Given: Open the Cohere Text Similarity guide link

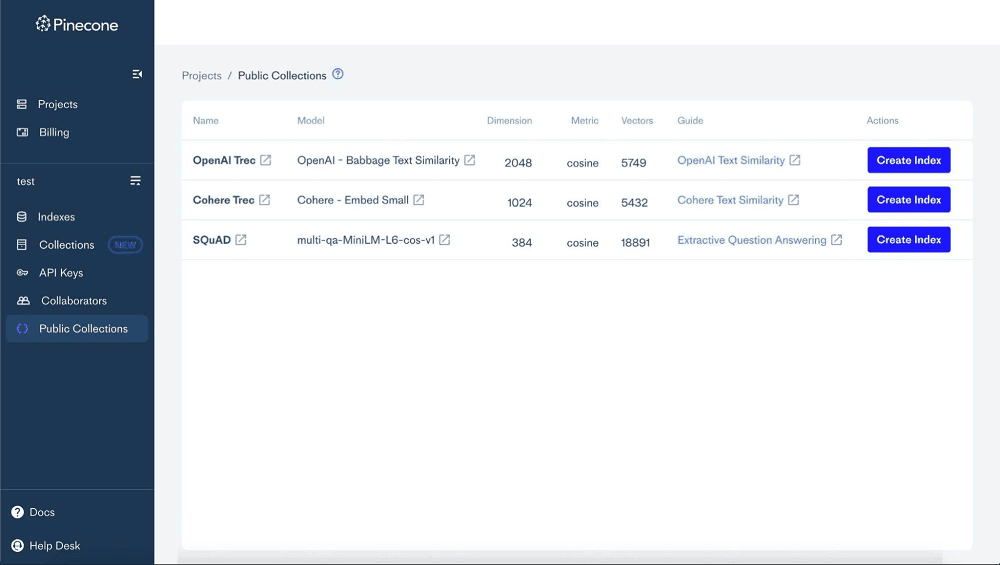Looking at the screenshot, I should (x=730, y=200).
